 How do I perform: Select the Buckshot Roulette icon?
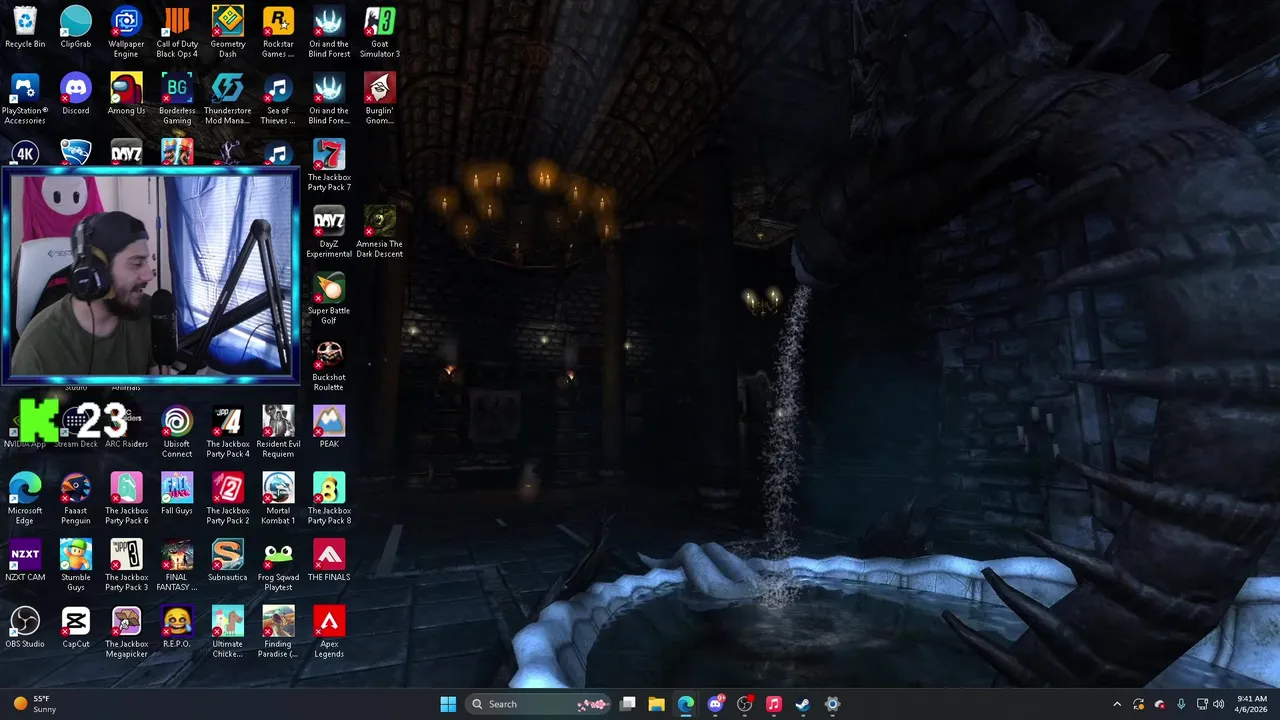pos(329,366)
